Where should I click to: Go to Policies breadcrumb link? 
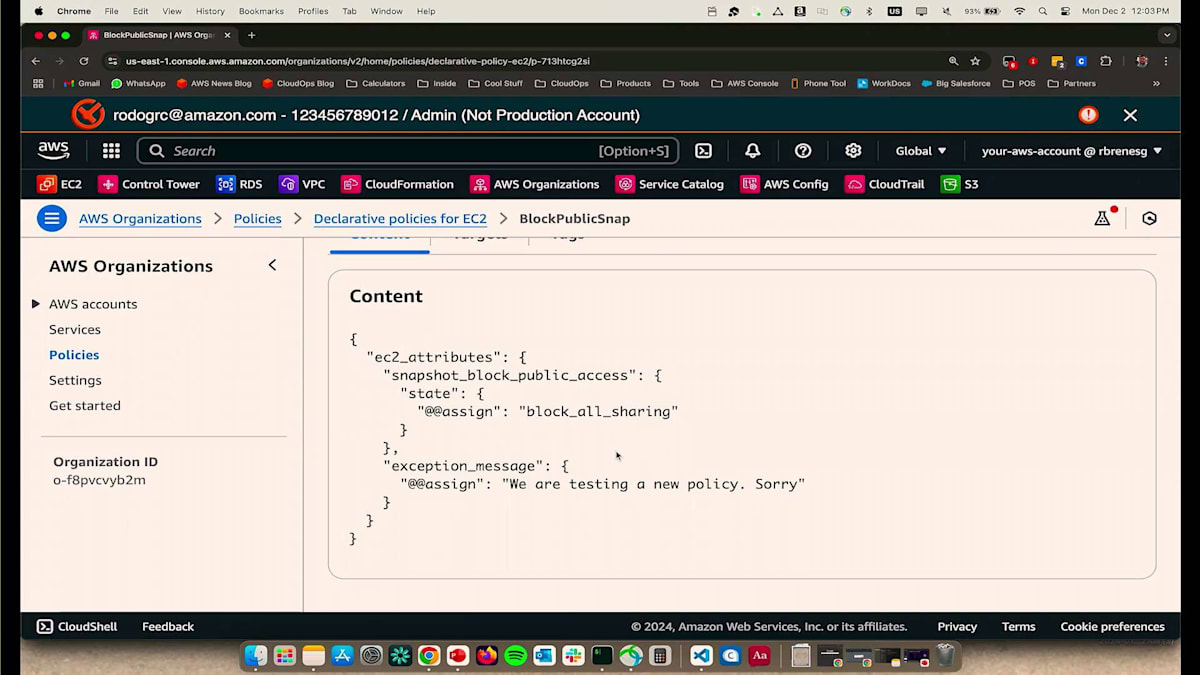point(257,218)
